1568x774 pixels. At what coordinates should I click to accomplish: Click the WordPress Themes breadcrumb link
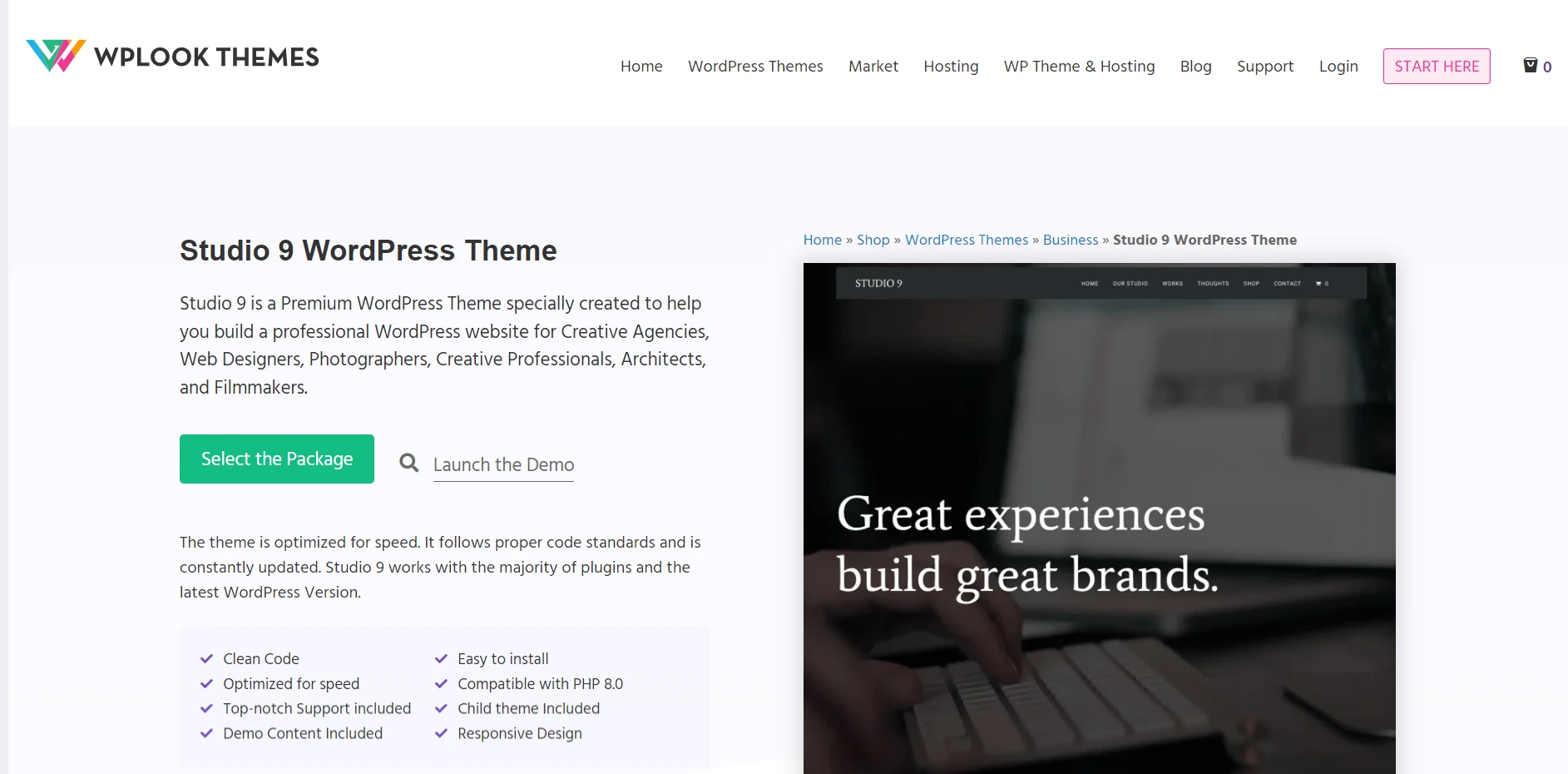pyautogui.click(x=967, y=240)
